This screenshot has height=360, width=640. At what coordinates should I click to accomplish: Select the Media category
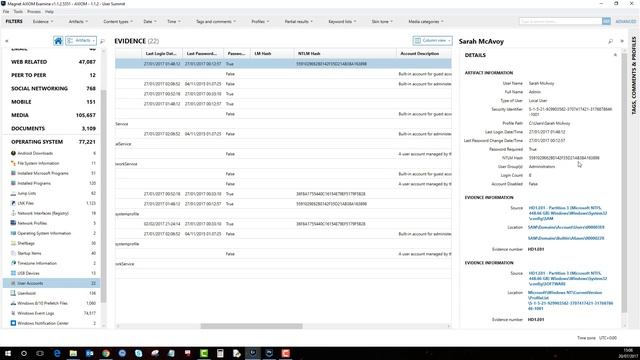click(53, 115)
